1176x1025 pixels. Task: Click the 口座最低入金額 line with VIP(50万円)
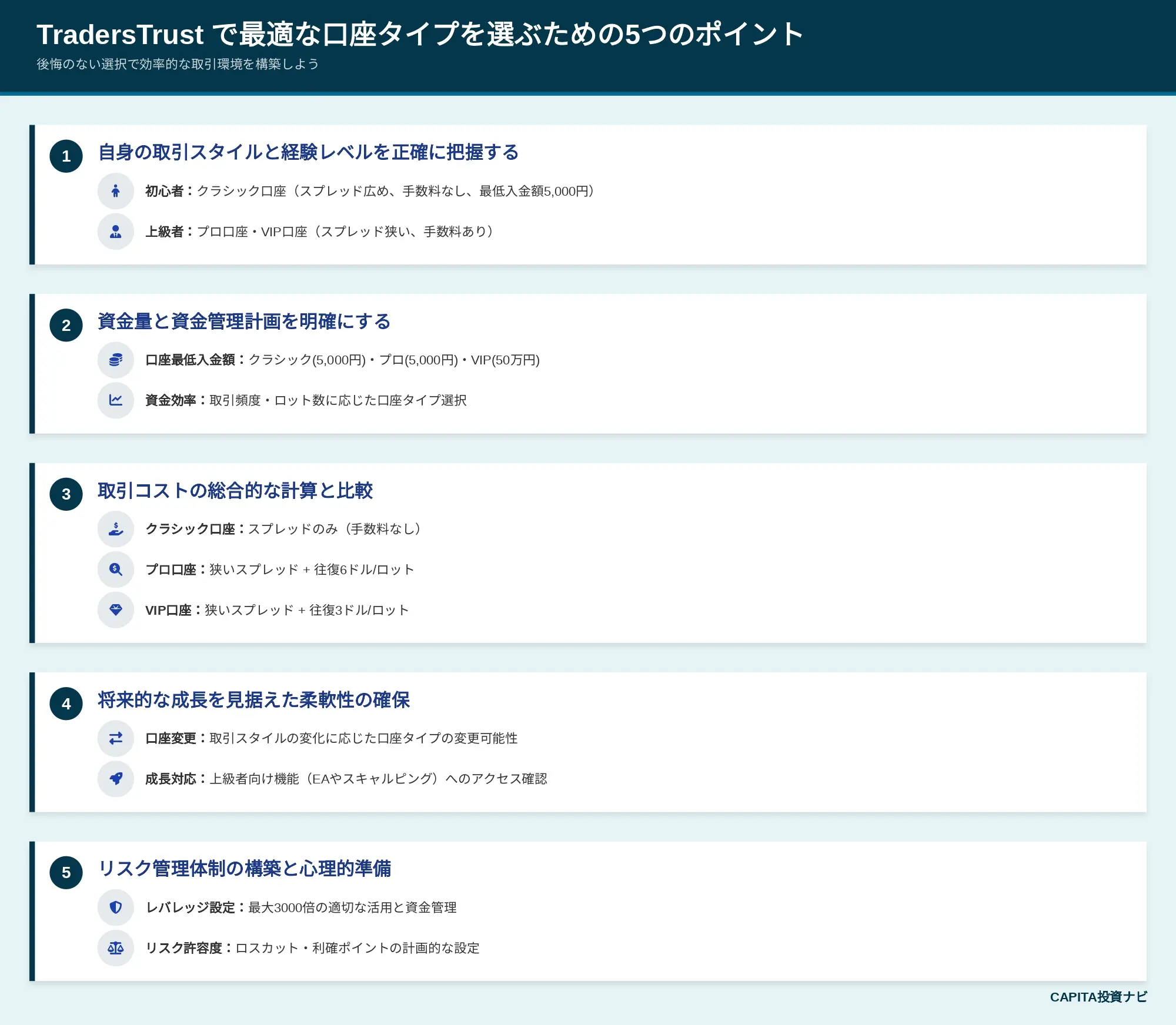342,360
